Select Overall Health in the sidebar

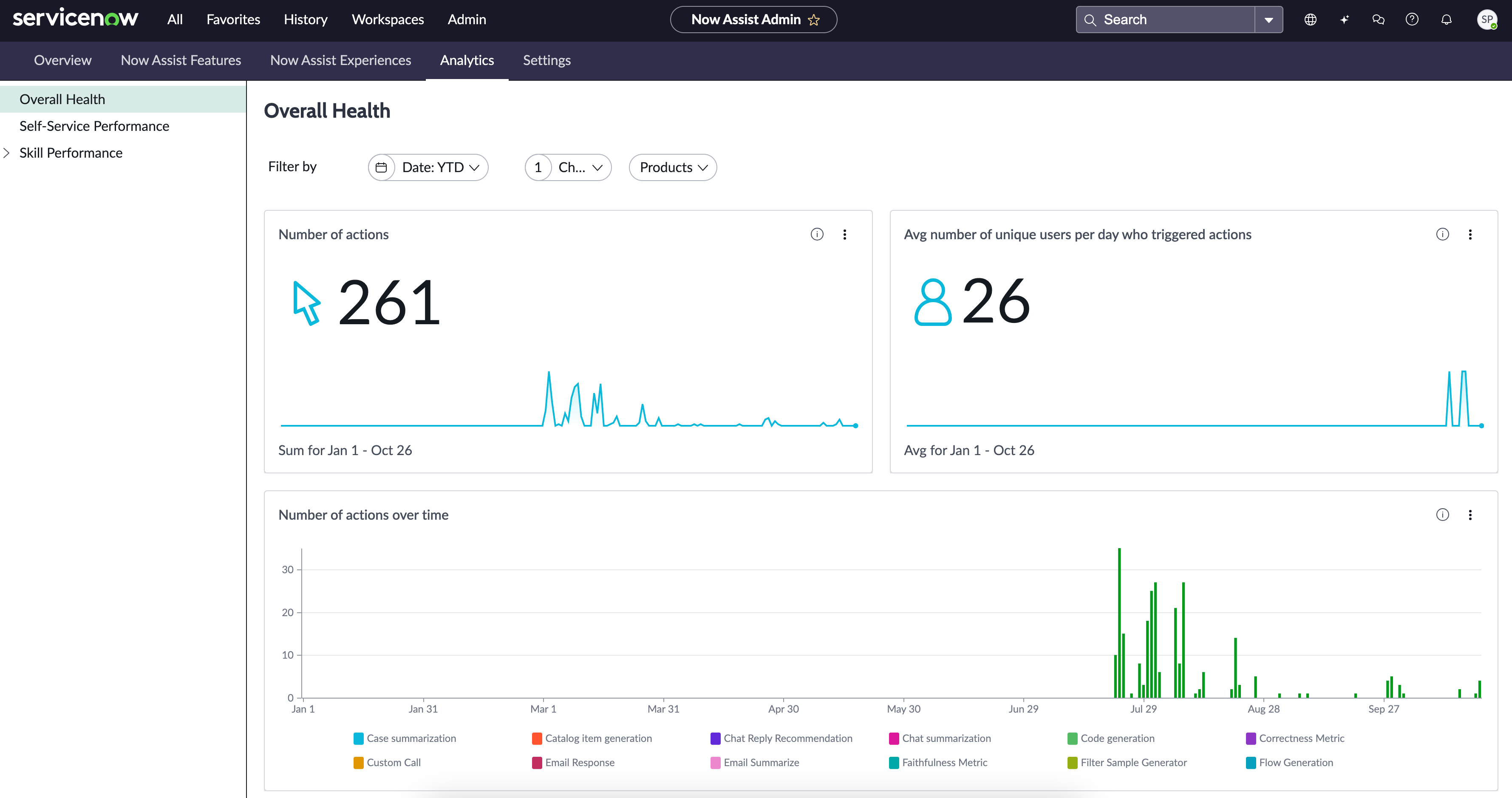point(123,99)
